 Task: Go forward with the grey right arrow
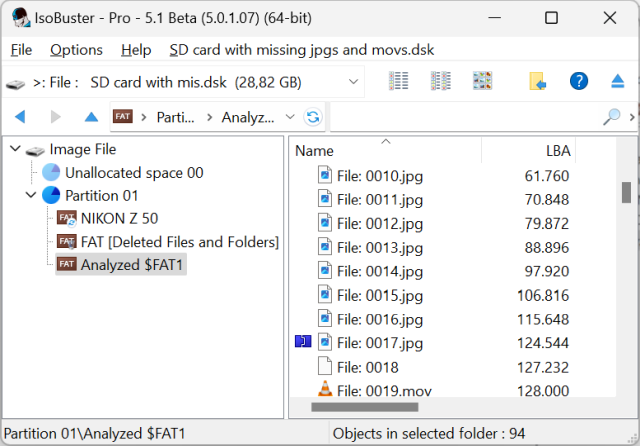coord(56,117)
